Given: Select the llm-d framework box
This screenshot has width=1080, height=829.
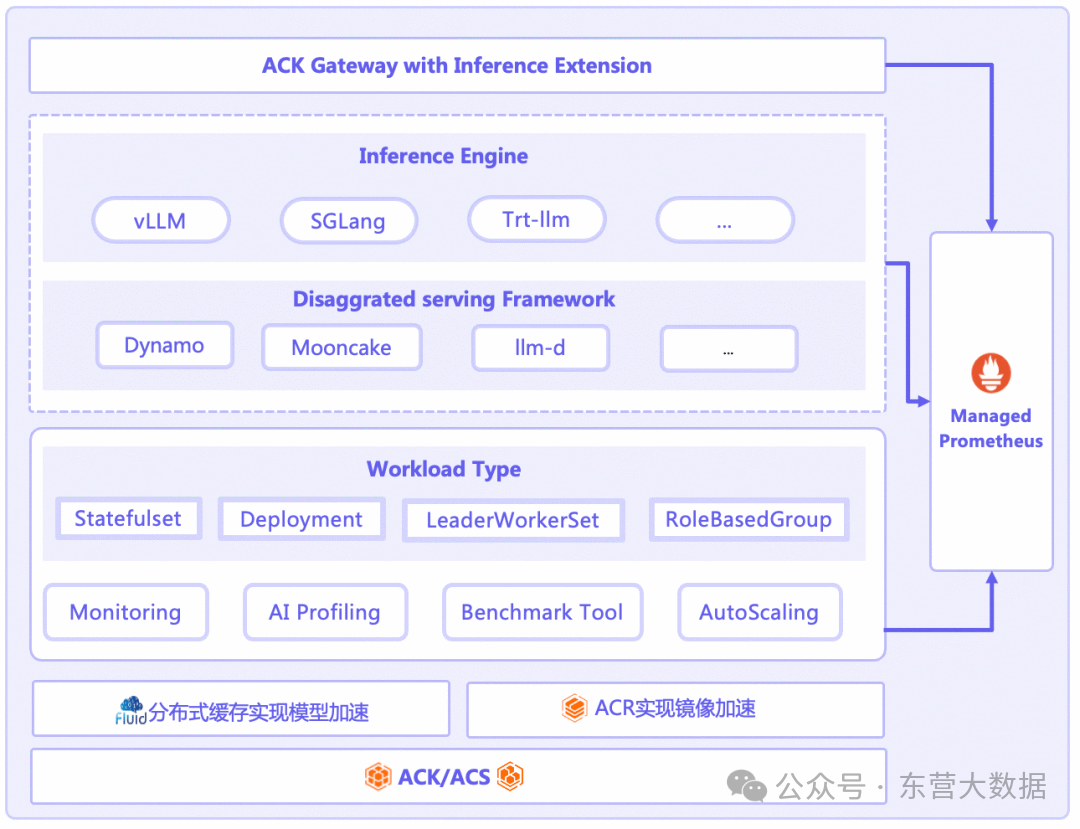Looking at the screenshot, I should [541, 348].
